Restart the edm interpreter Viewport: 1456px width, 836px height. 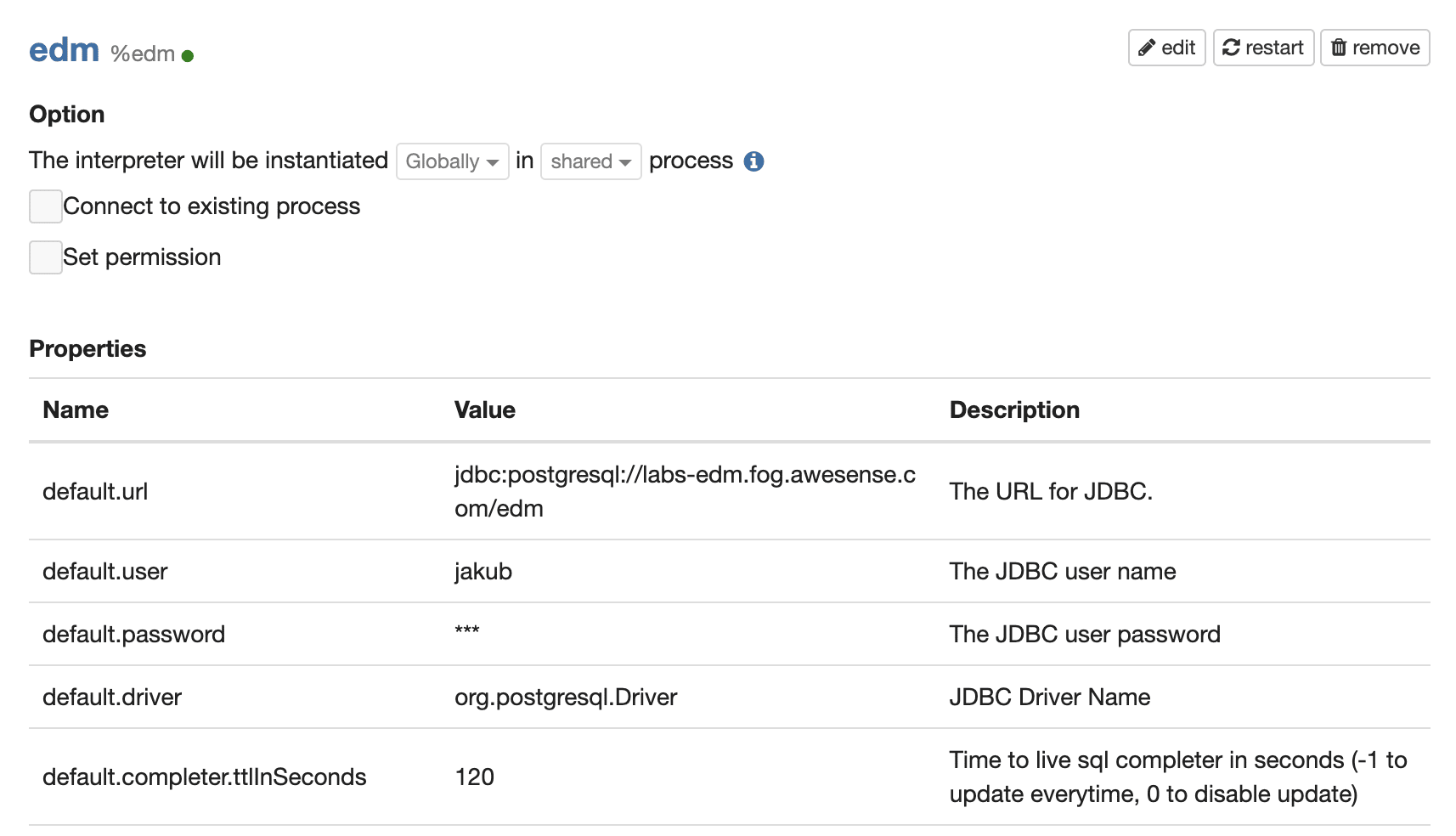click(x=1263, y=48)
